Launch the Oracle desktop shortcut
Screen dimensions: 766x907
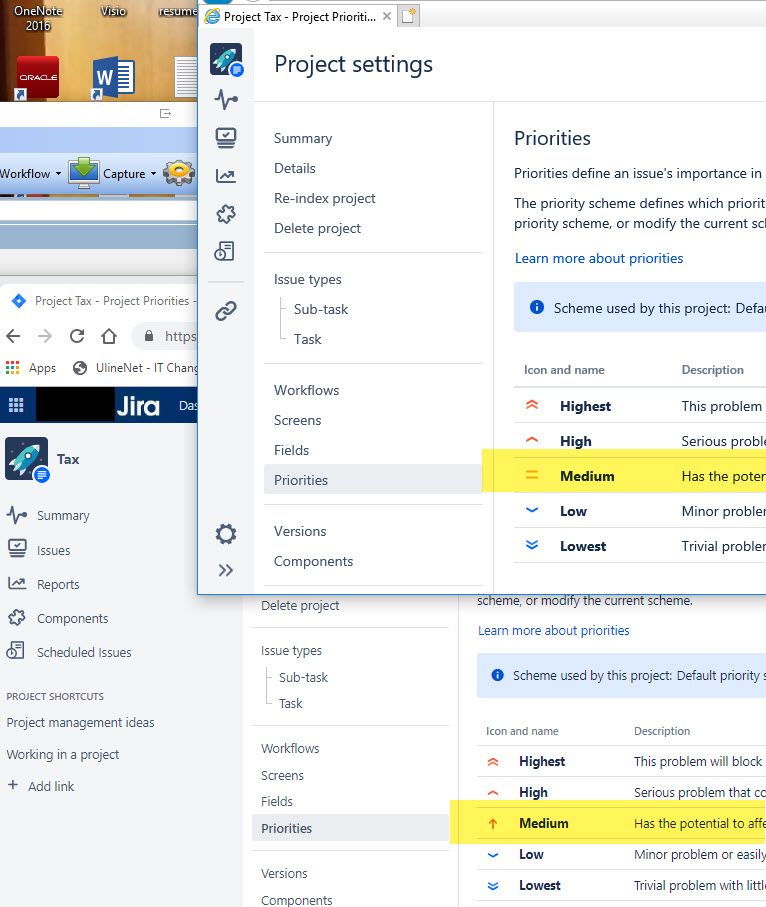[38, 78]
